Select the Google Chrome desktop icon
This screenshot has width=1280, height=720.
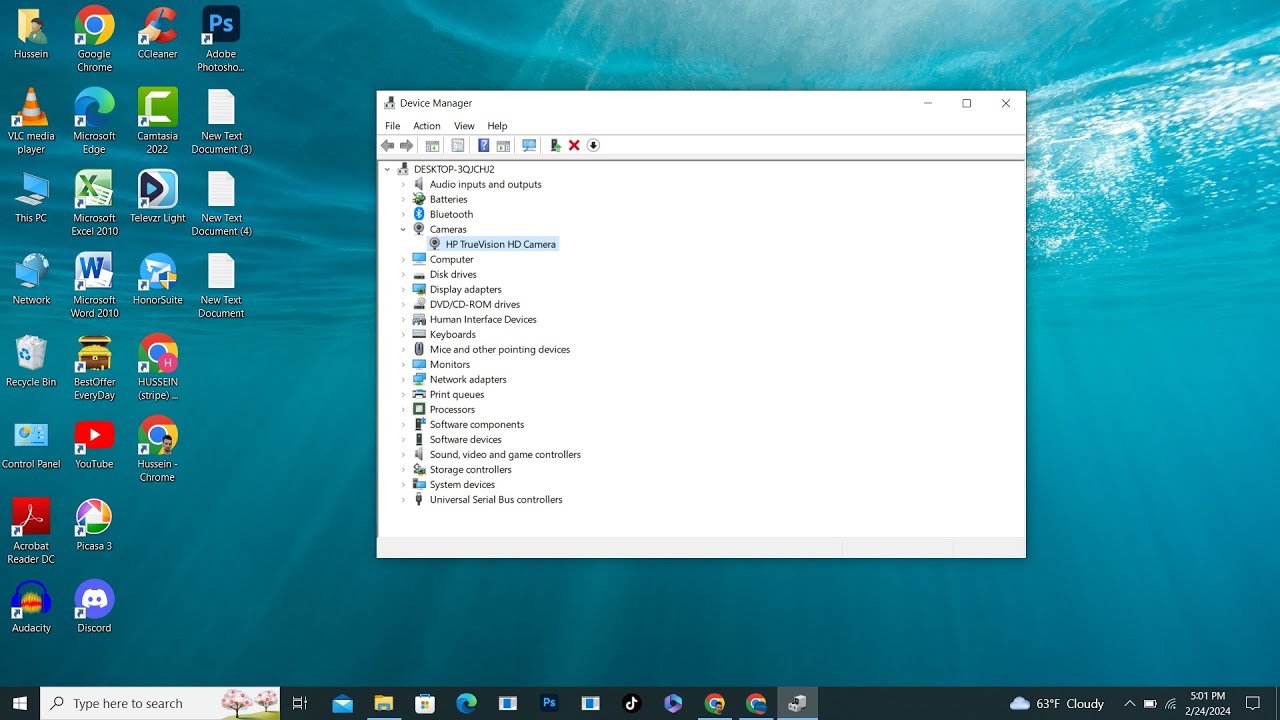click(94, 40)
